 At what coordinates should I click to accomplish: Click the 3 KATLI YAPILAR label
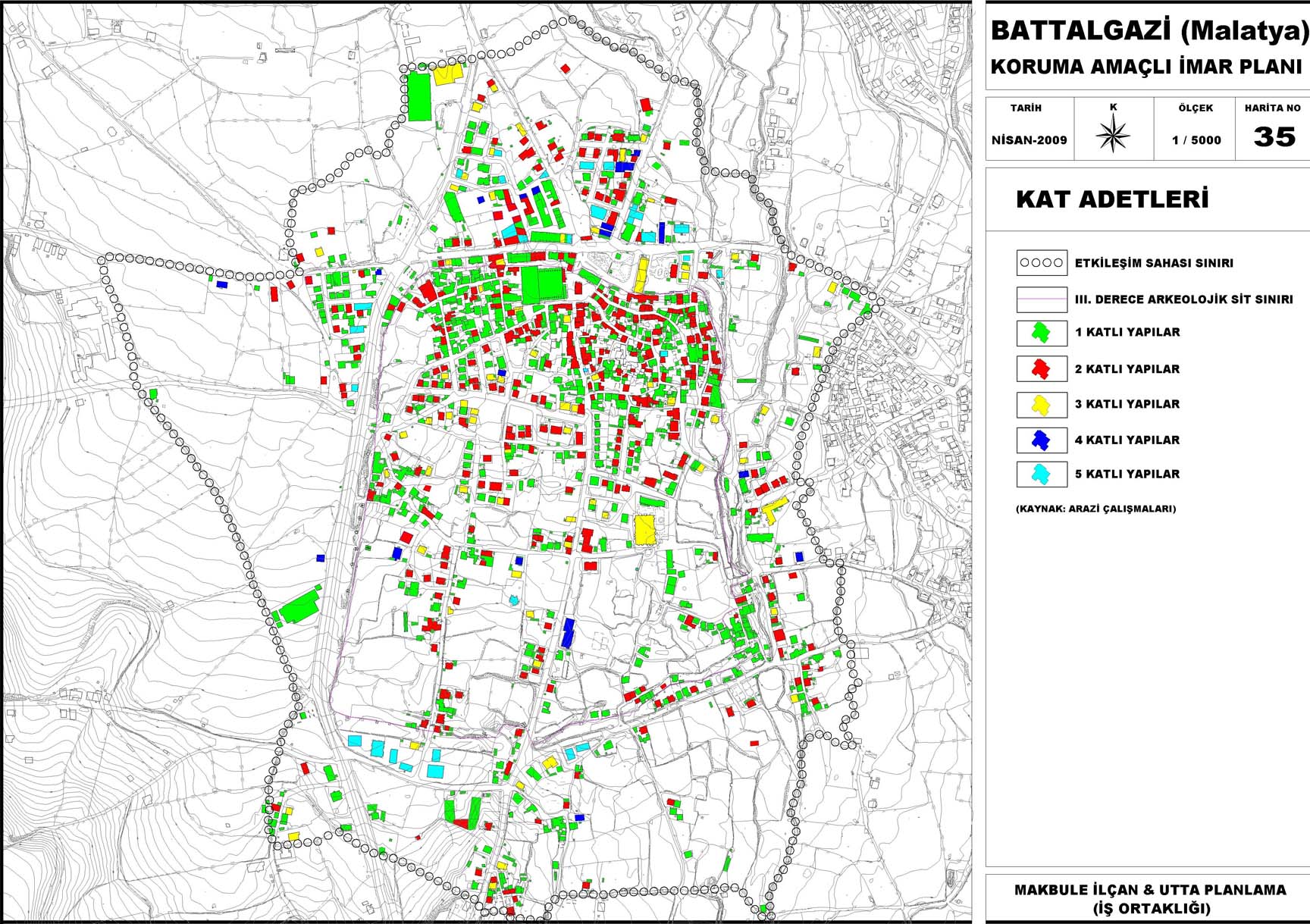click(x=1127, y=404)
